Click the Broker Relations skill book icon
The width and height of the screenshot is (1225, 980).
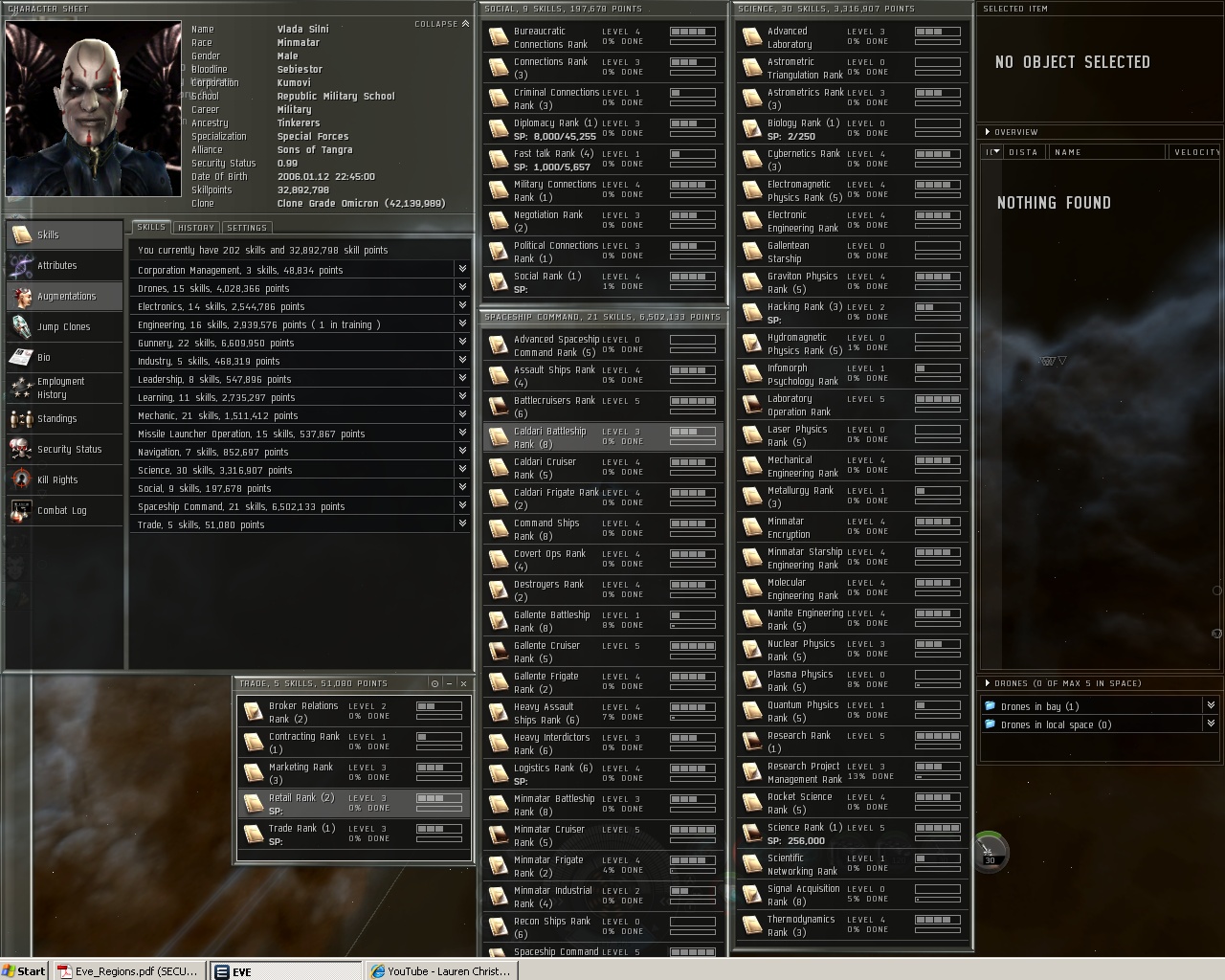[x=253, y=712]
